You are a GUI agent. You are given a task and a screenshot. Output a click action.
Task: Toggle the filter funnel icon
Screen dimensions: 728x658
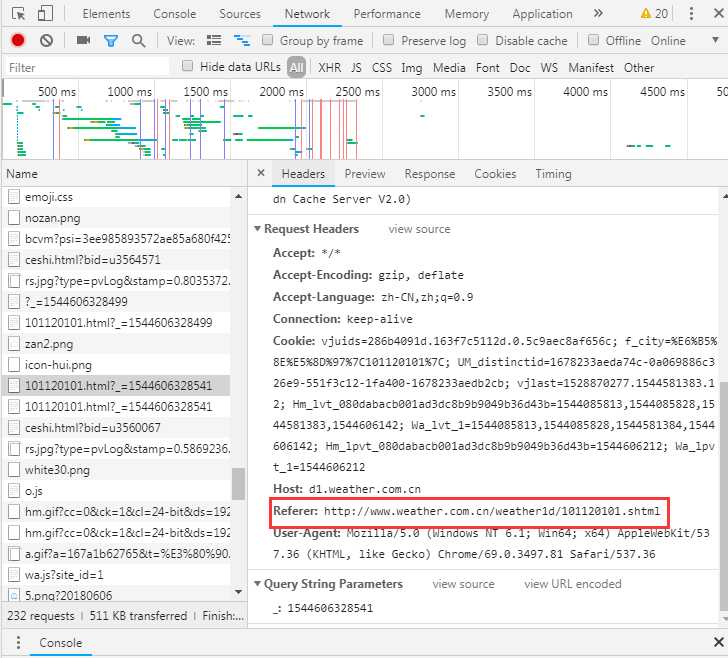pyautogui.click(x=110, y=41)
